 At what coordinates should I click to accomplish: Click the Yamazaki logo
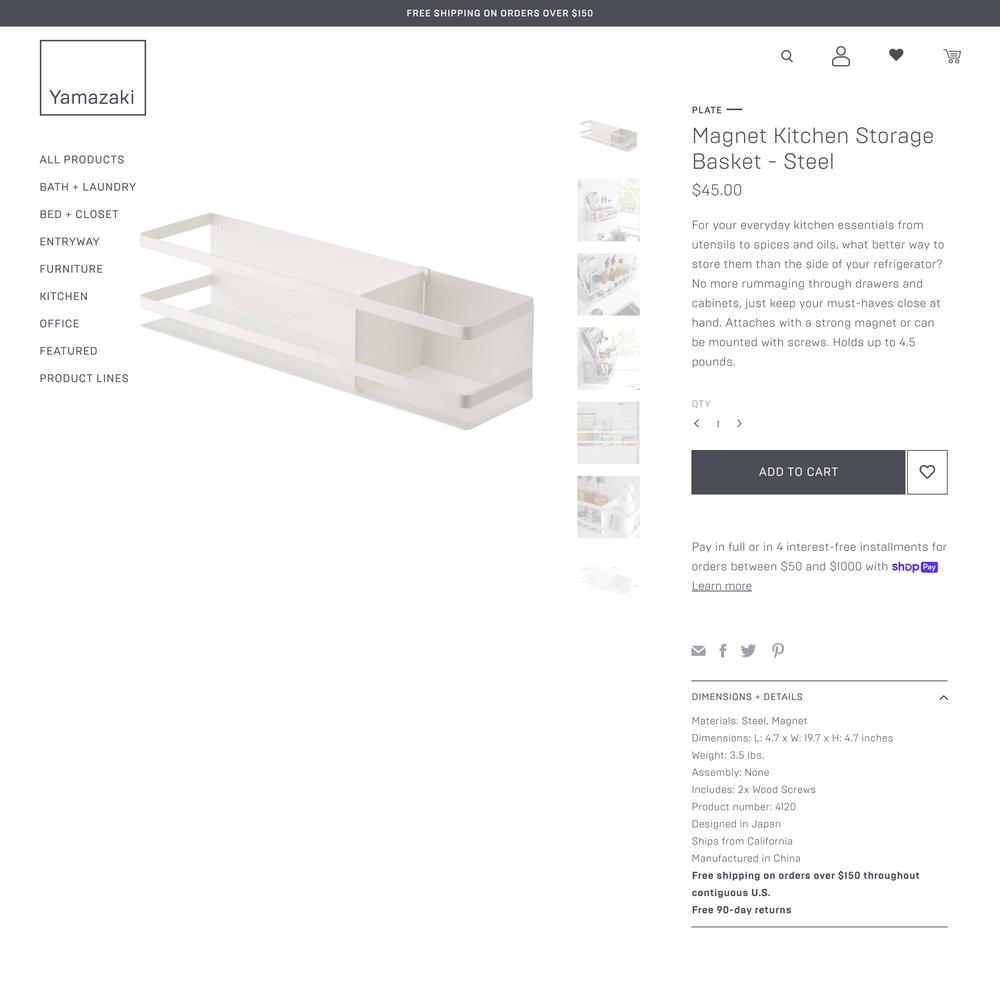tap(93, 78)
